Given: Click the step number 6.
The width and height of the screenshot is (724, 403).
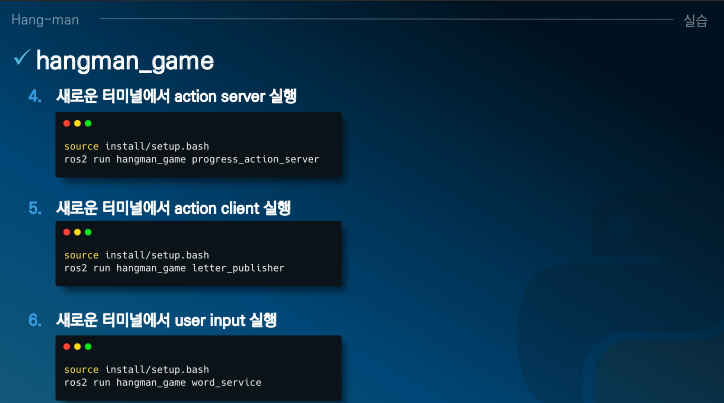Looking at the screenshot, I should pyautogui.click(x=35, y=320).
